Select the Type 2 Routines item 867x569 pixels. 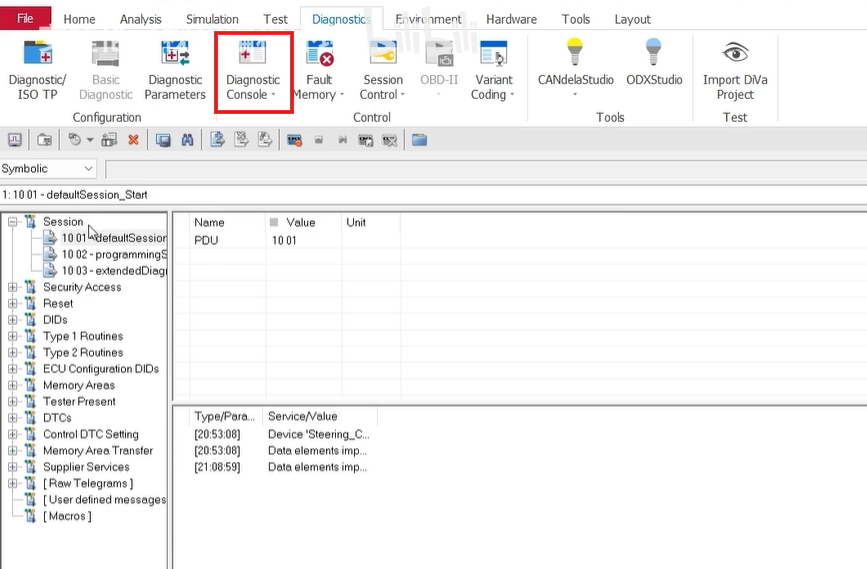tap(83, 353)
